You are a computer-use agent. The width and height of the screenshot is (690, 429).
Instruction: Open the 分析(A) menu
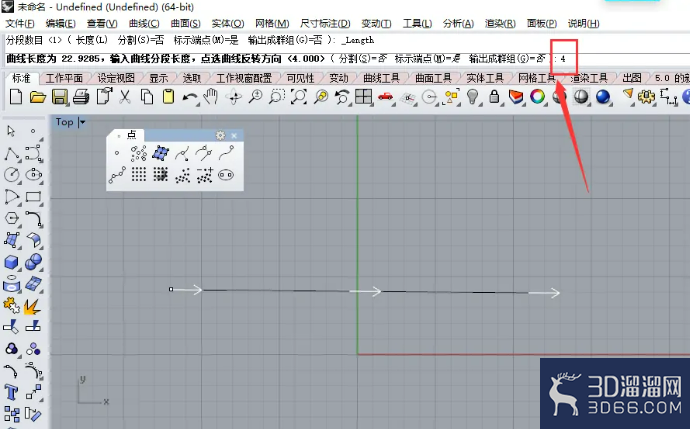(x=459, y=23)
